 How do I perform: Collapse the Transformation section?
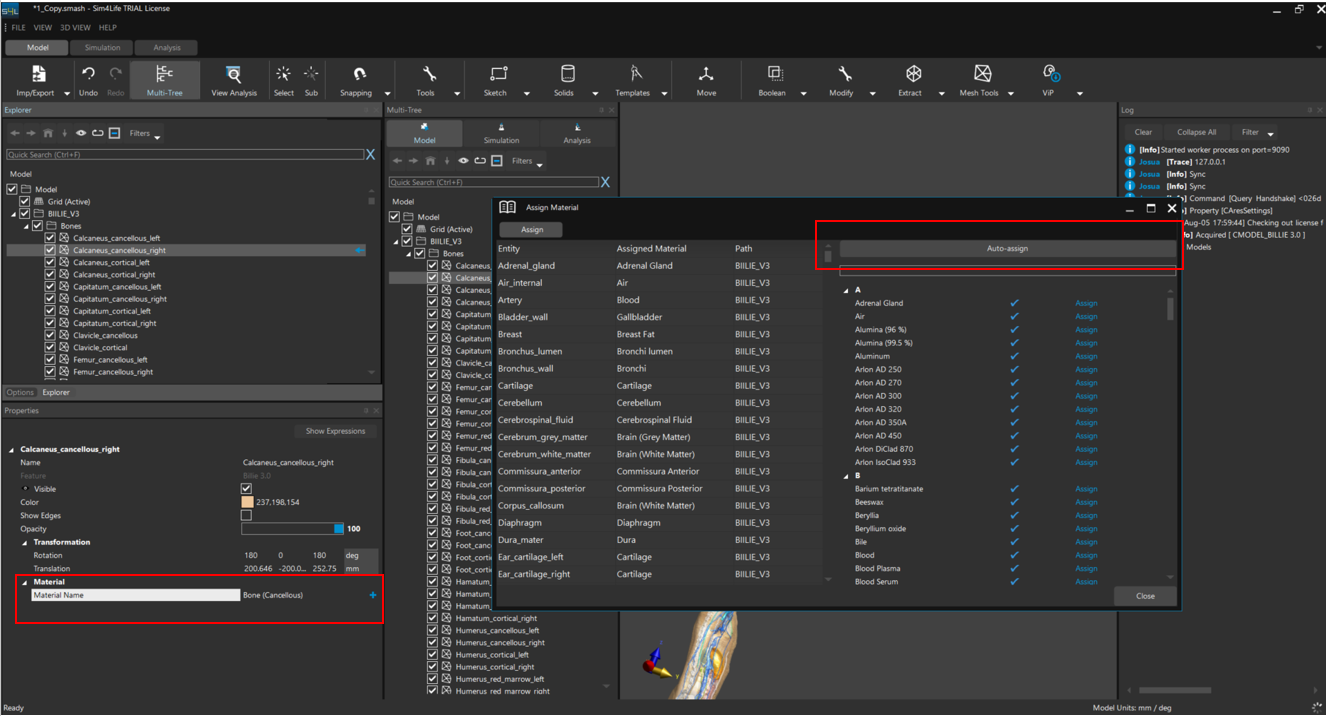[25, 543]
